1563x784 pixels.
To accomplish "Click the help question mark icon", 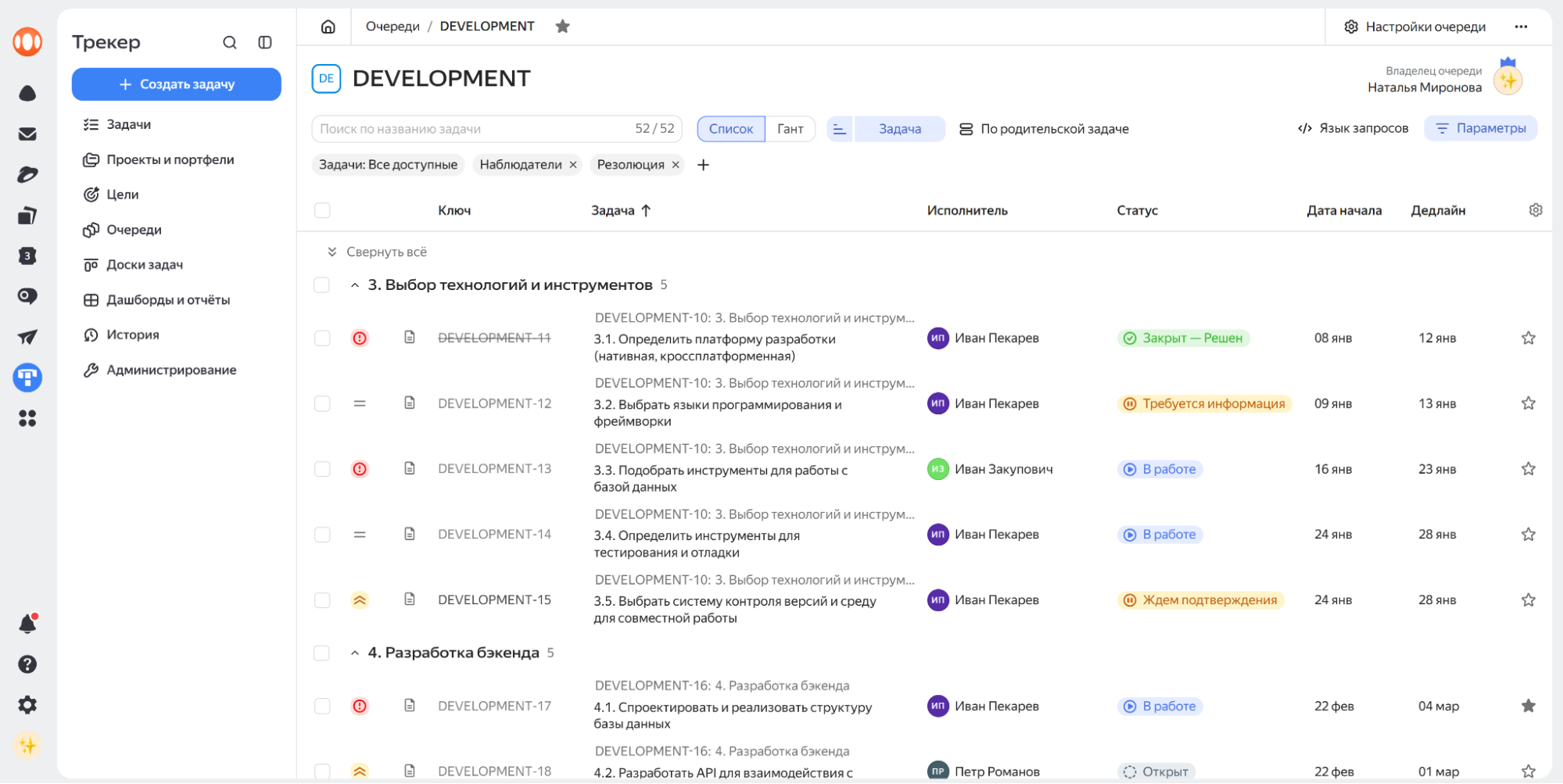I will (x=27, y=664).
